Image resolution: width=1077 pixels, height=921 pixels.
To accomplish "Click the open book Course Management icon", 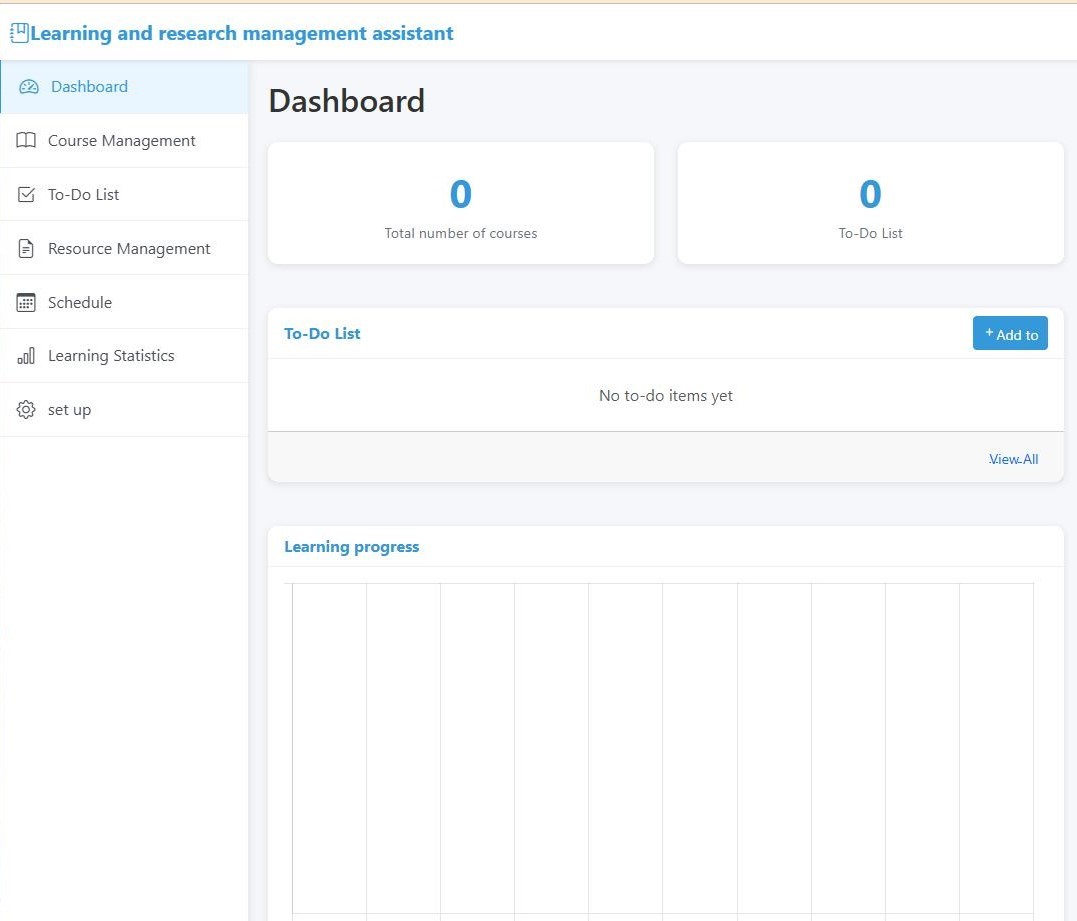I will [26, 141].
